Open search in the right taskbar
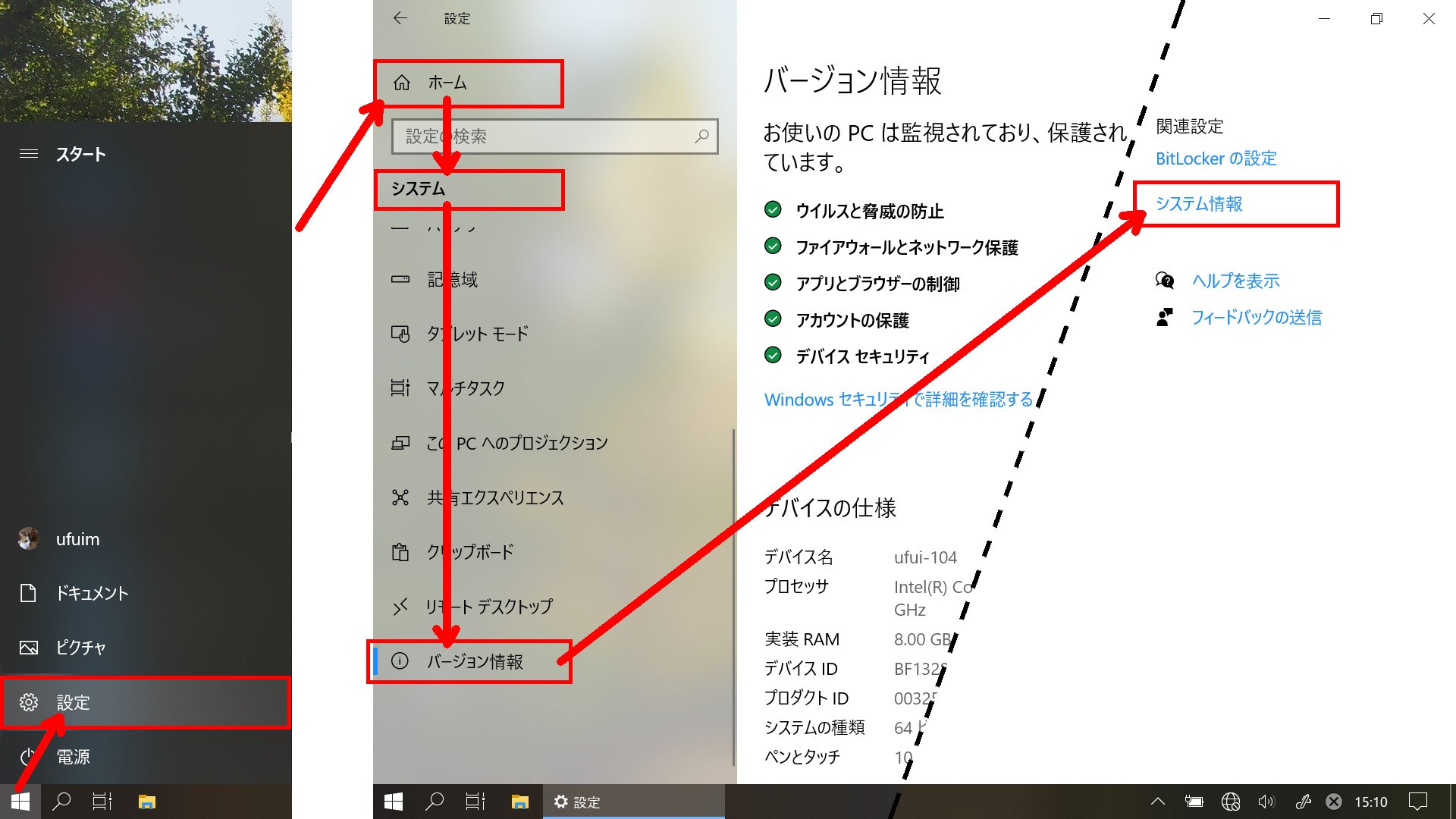1456x819 pixels. coord(435,802)
